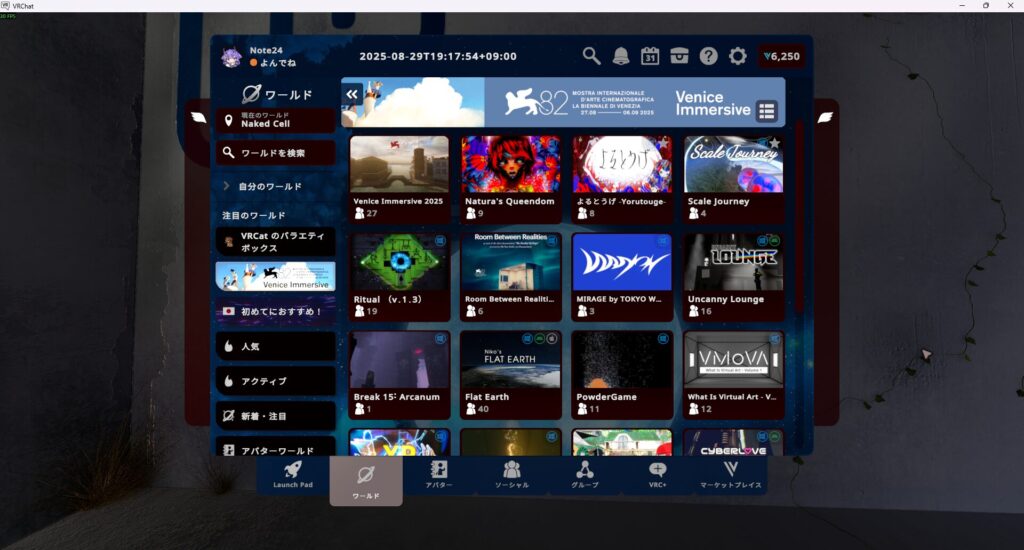
Task: Click the platform badge on Ritual card
Action: coord(440,241)
